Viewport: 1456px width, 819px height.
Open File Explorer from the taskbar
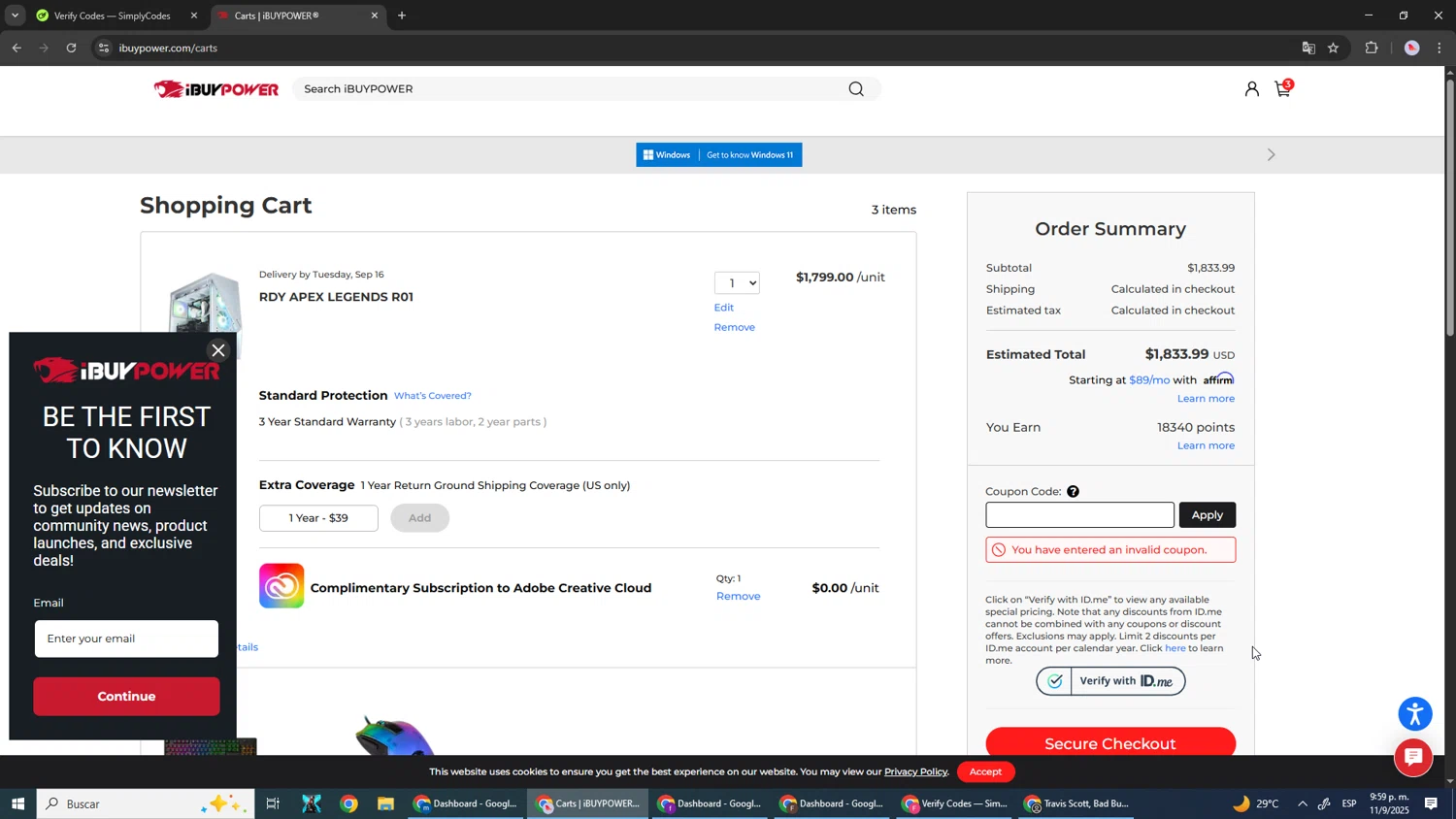(386, 803)
